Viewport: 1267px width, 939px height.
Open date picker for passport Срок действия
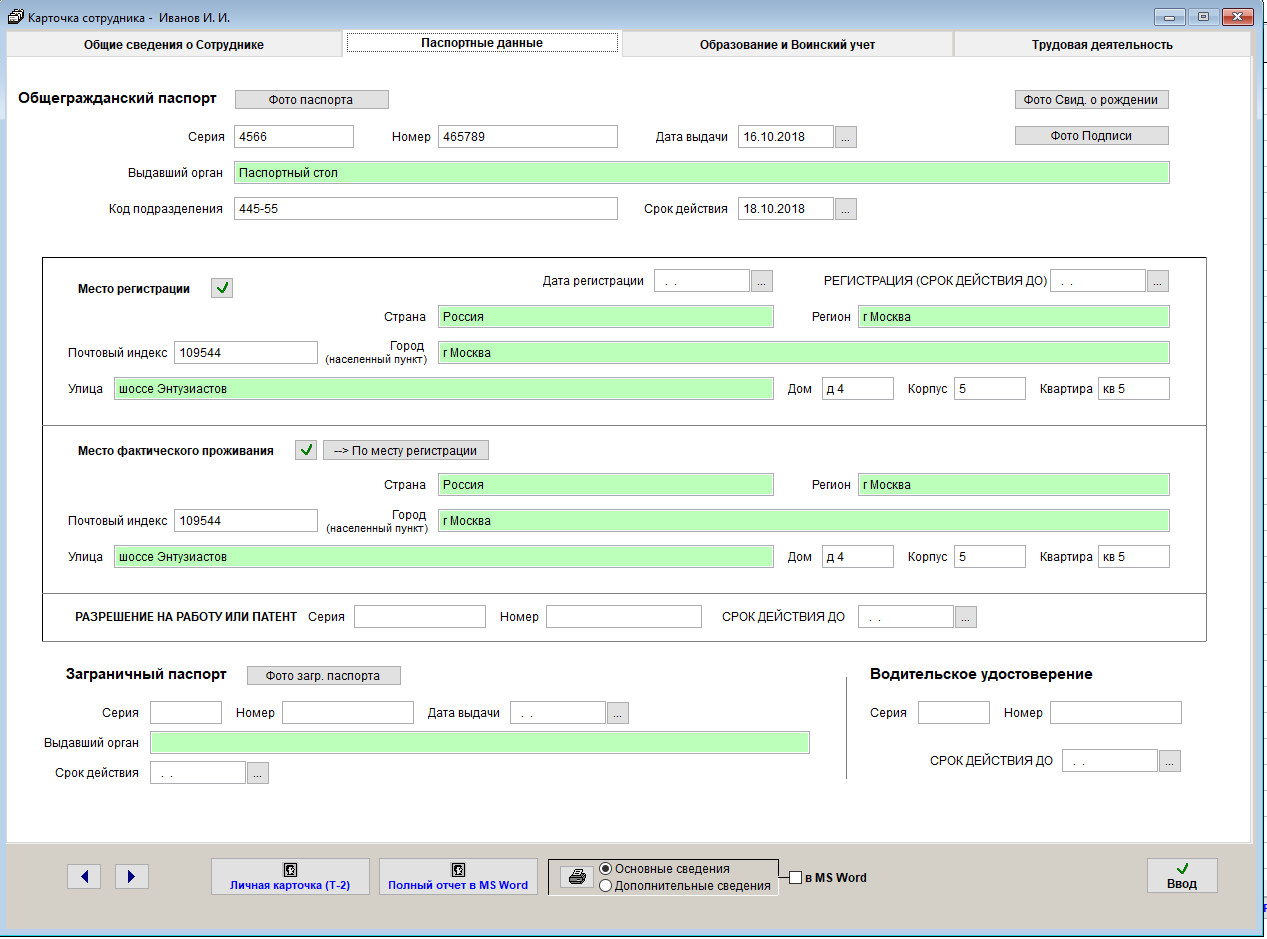(846, 209)
